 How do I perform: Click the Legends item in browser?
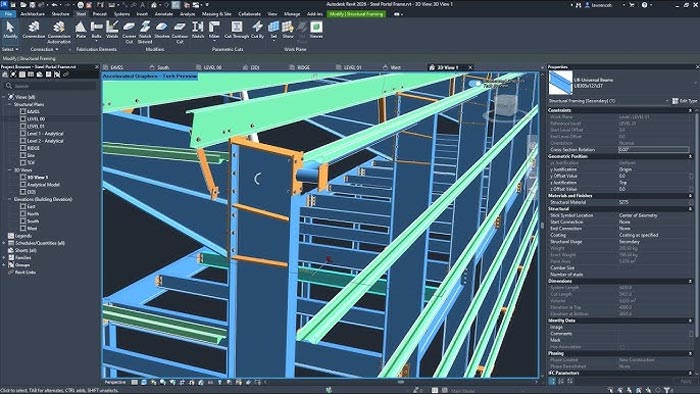coord(23,236)
